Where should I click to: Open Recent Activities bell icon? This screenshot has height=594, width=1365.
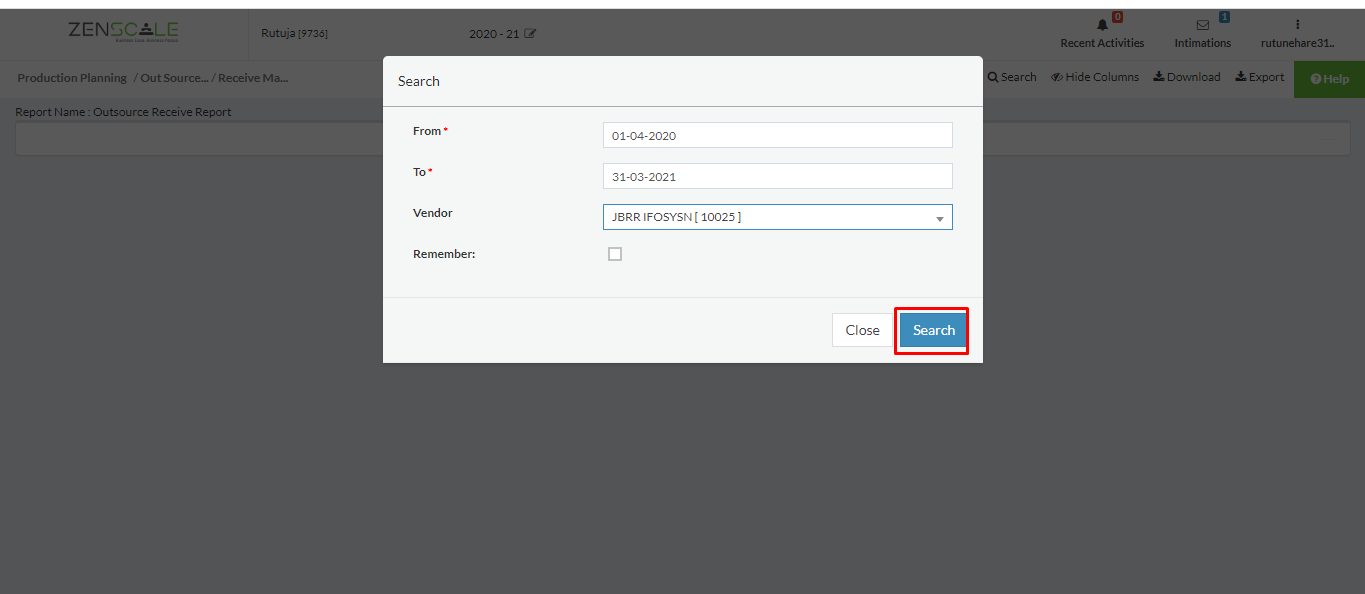1103,25
